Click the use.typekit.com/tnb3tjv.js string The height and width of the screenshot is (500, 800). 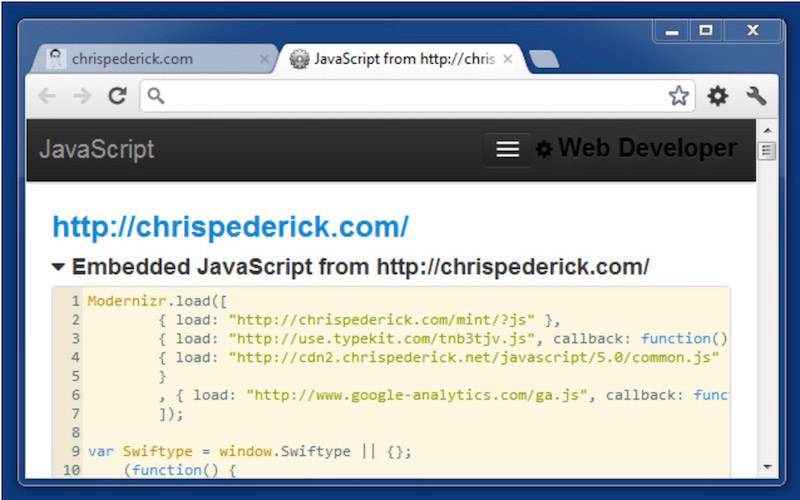pyautogui.click(x=382, y=339)
